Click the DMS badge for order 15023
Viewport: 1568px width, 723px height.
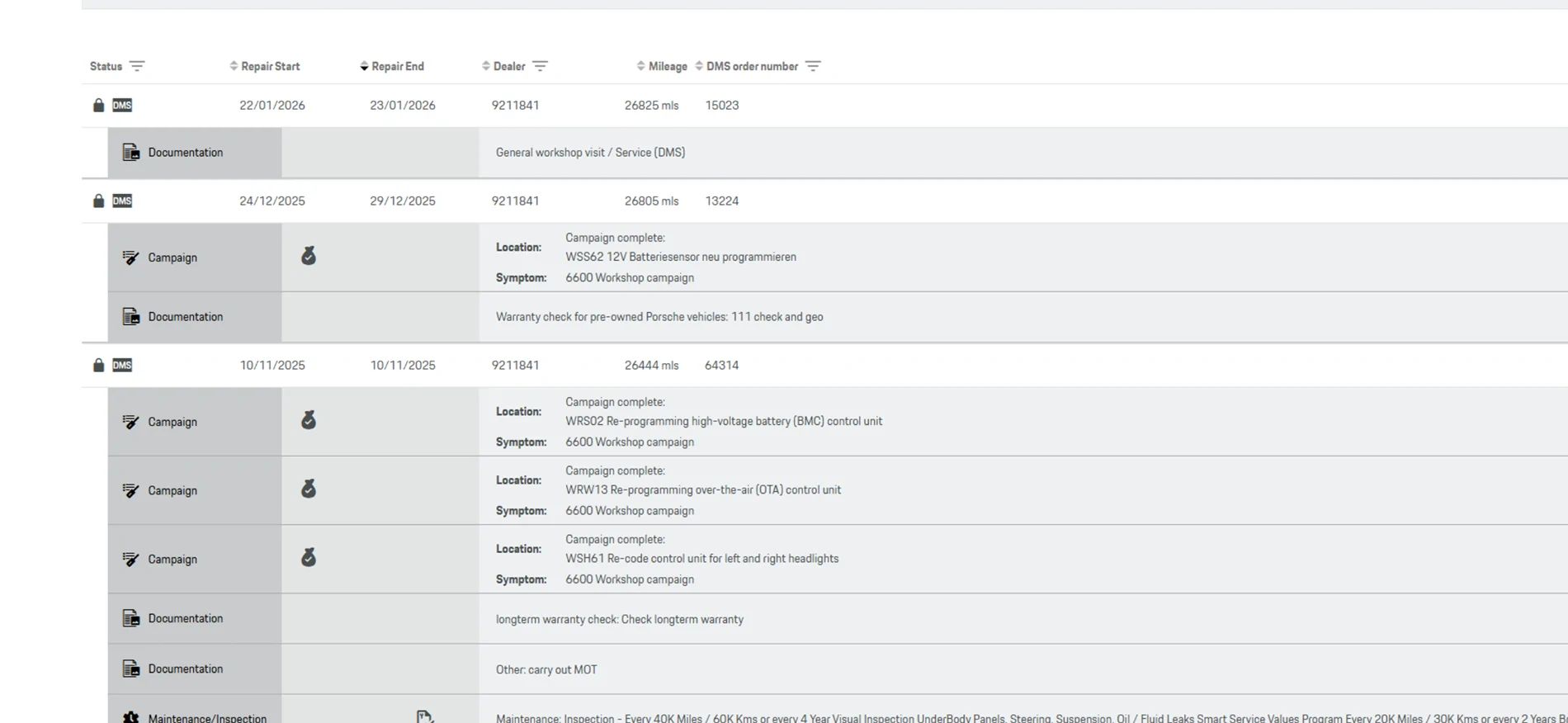click(122, 105)
